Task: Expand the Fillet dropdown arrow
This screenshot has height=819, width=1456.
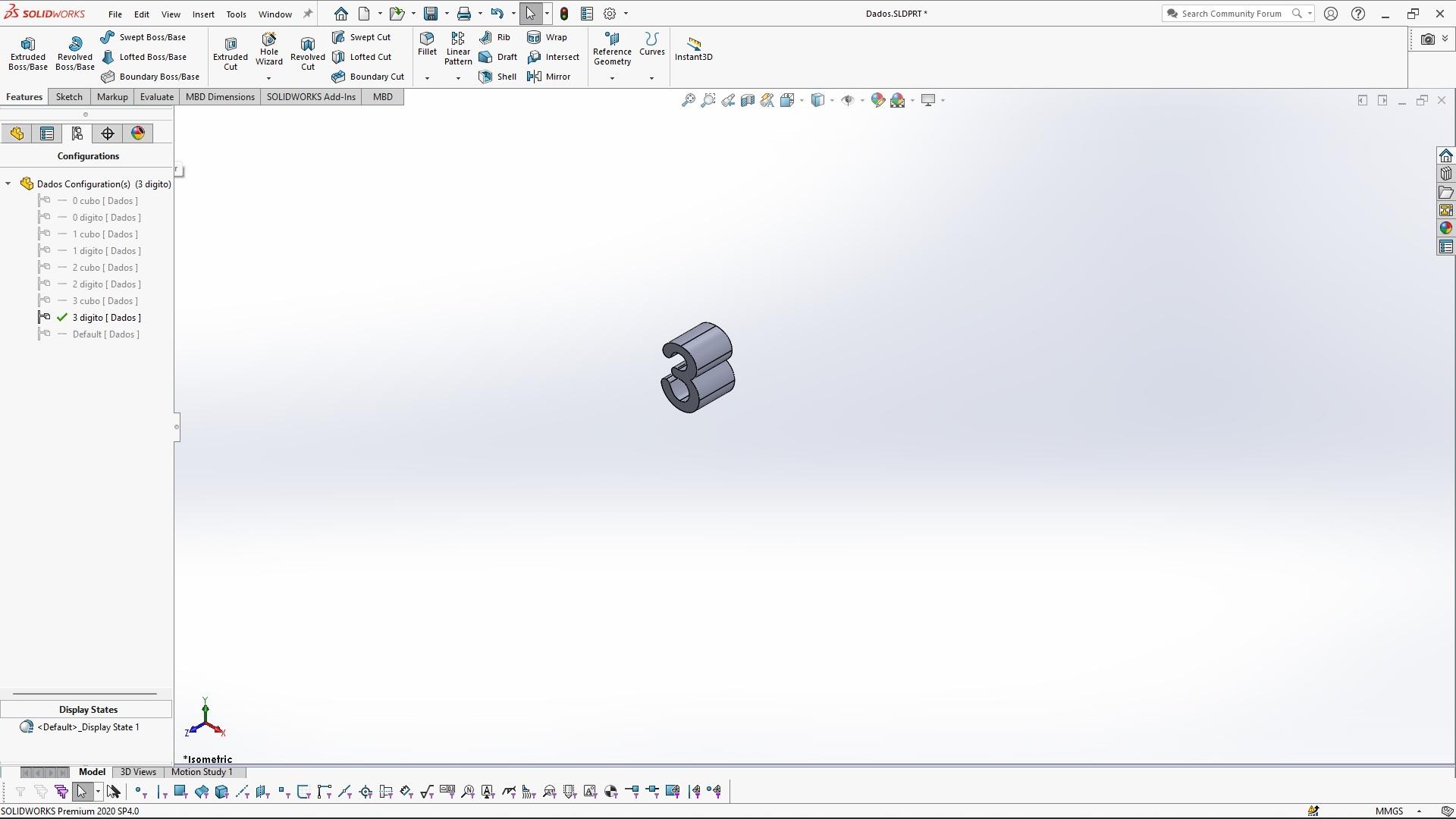Action: tap(427, 78)
